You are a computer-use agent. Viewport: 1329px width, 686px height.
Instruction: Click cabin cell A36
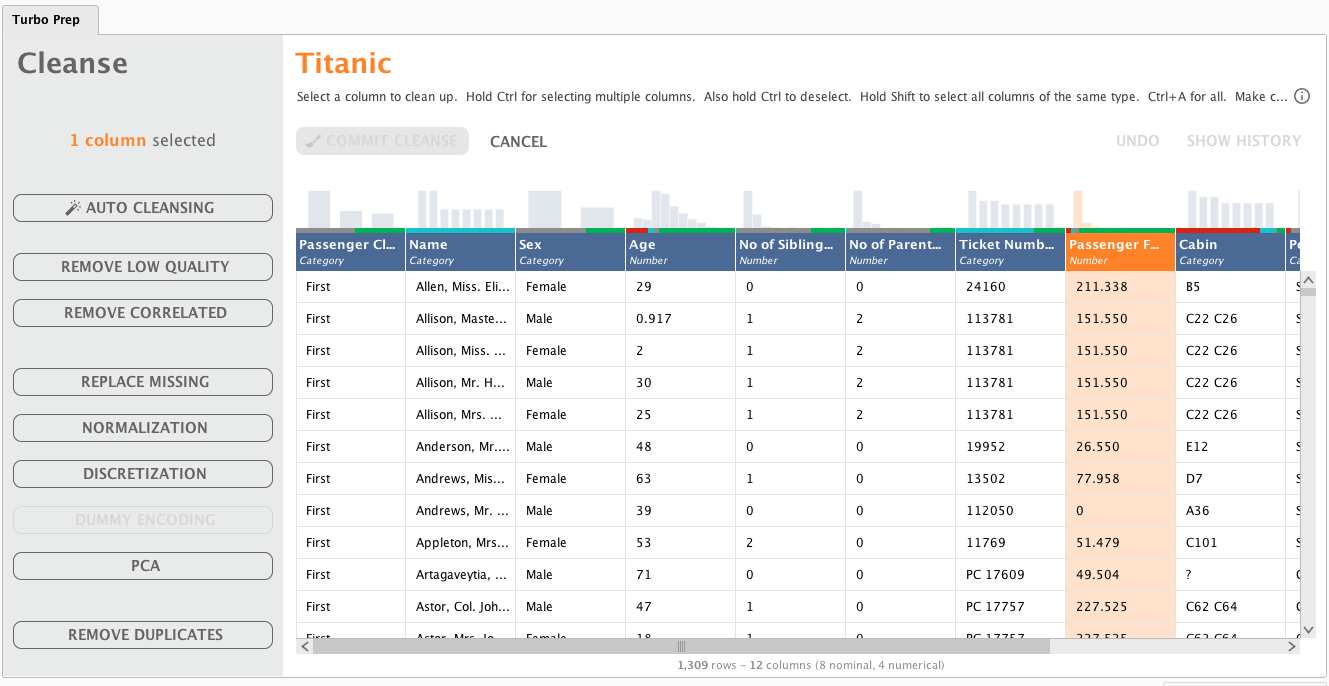[x=1230, y=511]
